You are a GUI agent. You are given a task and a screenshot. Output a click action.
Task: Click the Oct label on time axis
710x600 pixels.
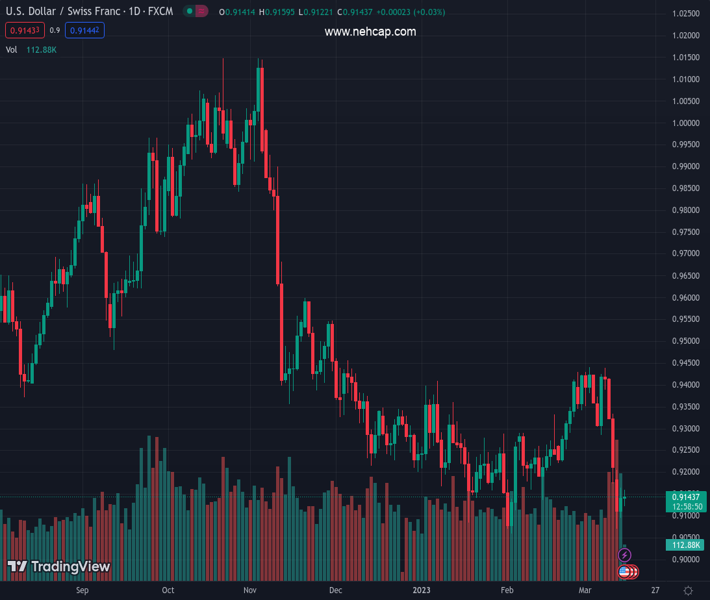tap(167, 591)
